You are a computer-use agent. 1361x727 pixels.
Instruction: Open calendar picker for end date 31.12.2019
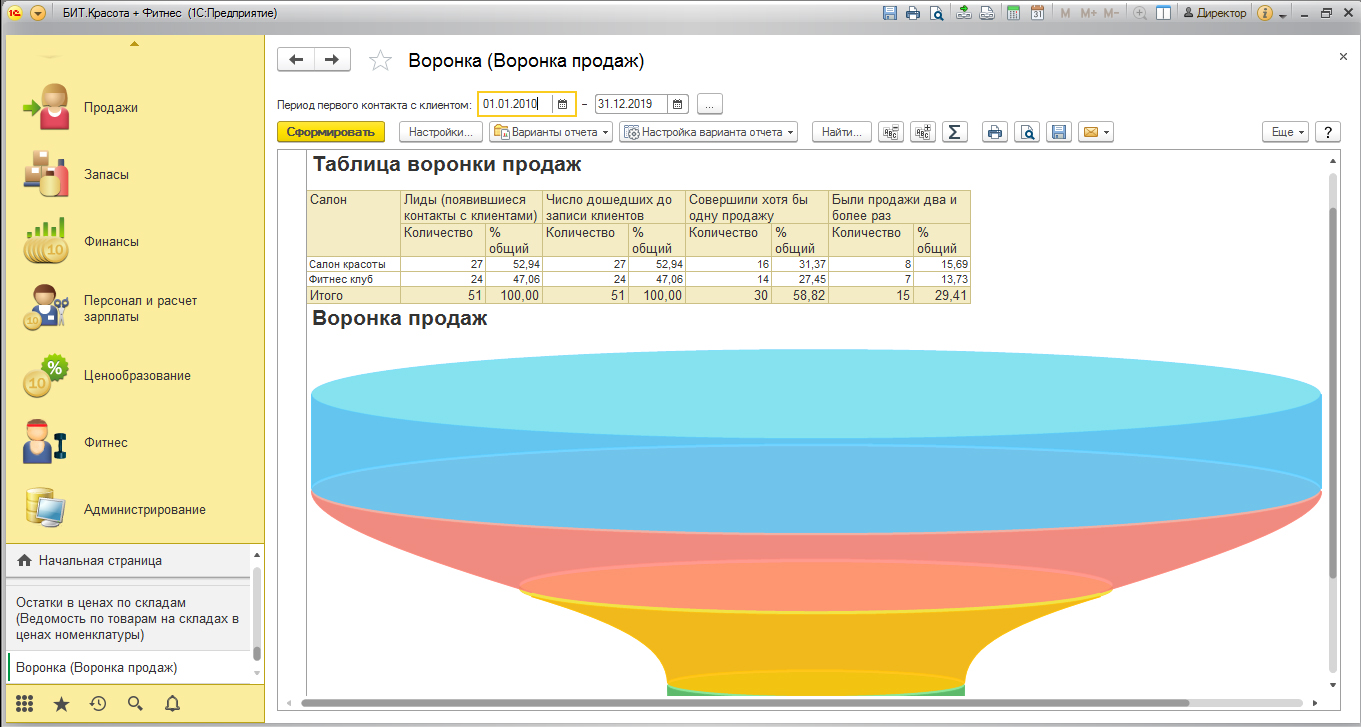pos(678,104)
